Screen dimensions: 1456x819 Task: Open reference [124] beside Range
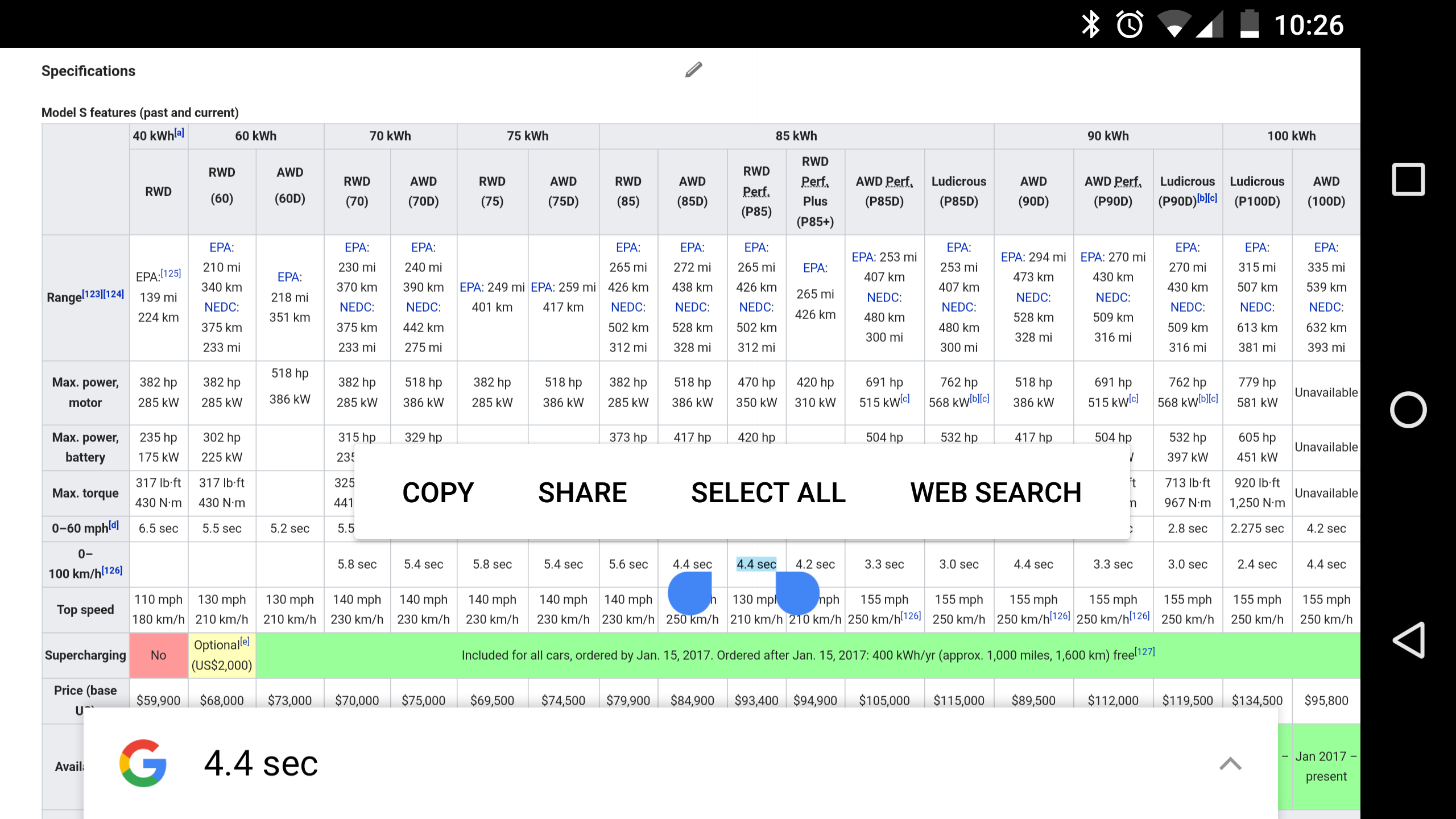pos(114,294)
